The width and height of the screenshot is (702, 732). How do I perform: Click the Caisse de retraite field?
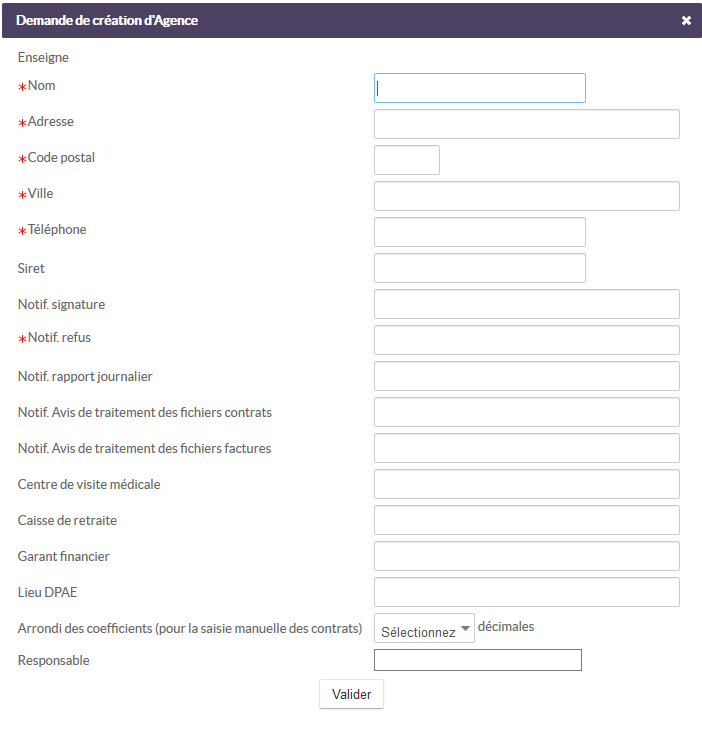526,520
